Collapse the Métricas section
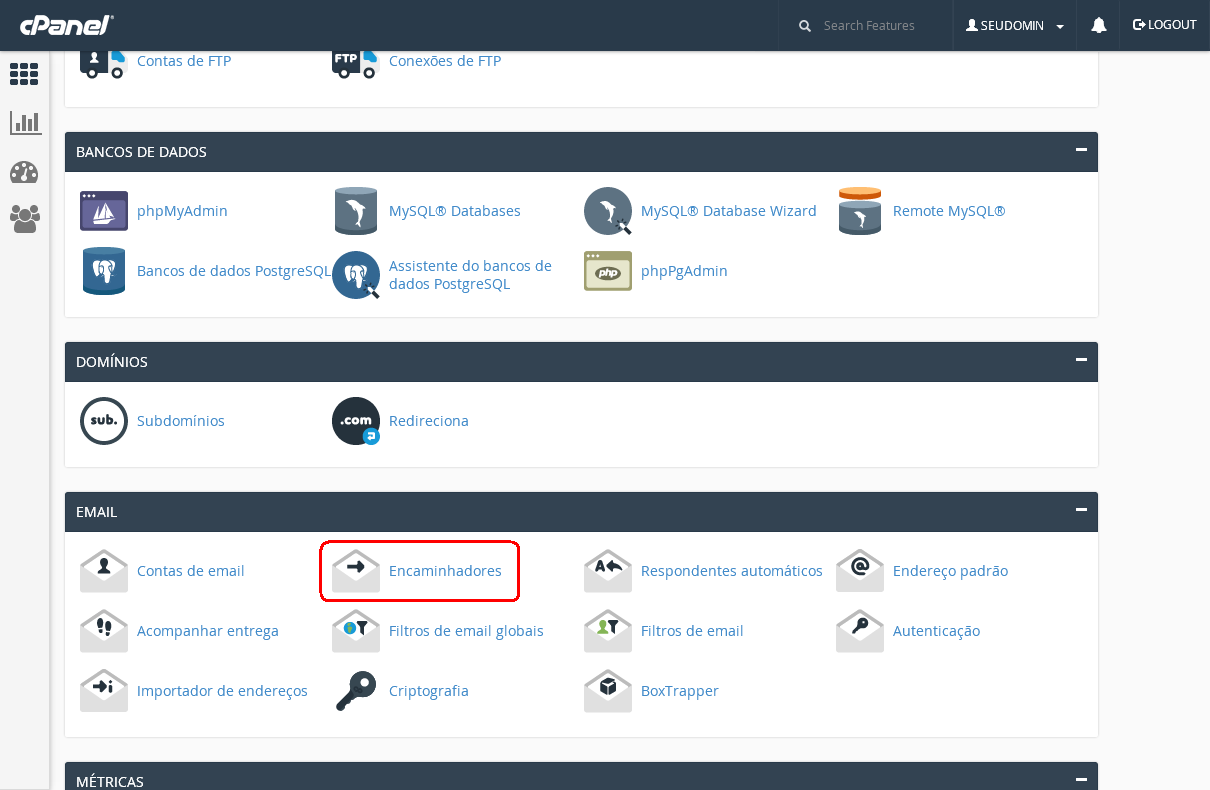Screen dimensions: 1210x790 click(x=1081, y=779)
